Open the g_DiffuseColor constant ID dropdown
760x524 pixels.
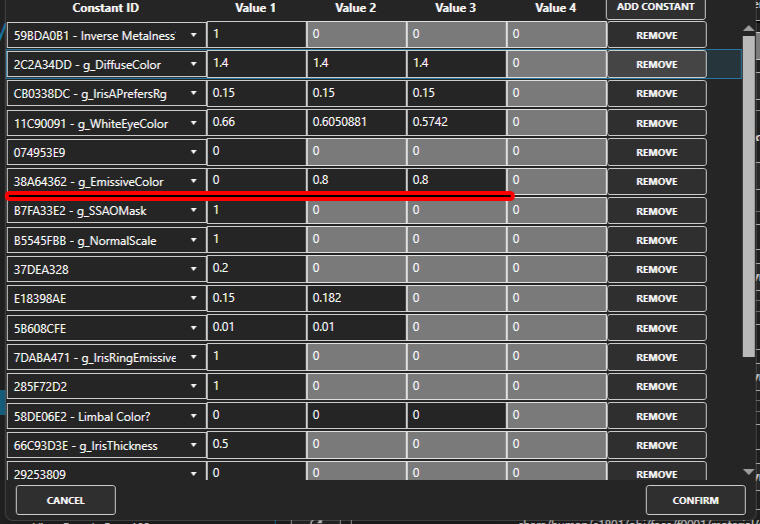(194, 65)
